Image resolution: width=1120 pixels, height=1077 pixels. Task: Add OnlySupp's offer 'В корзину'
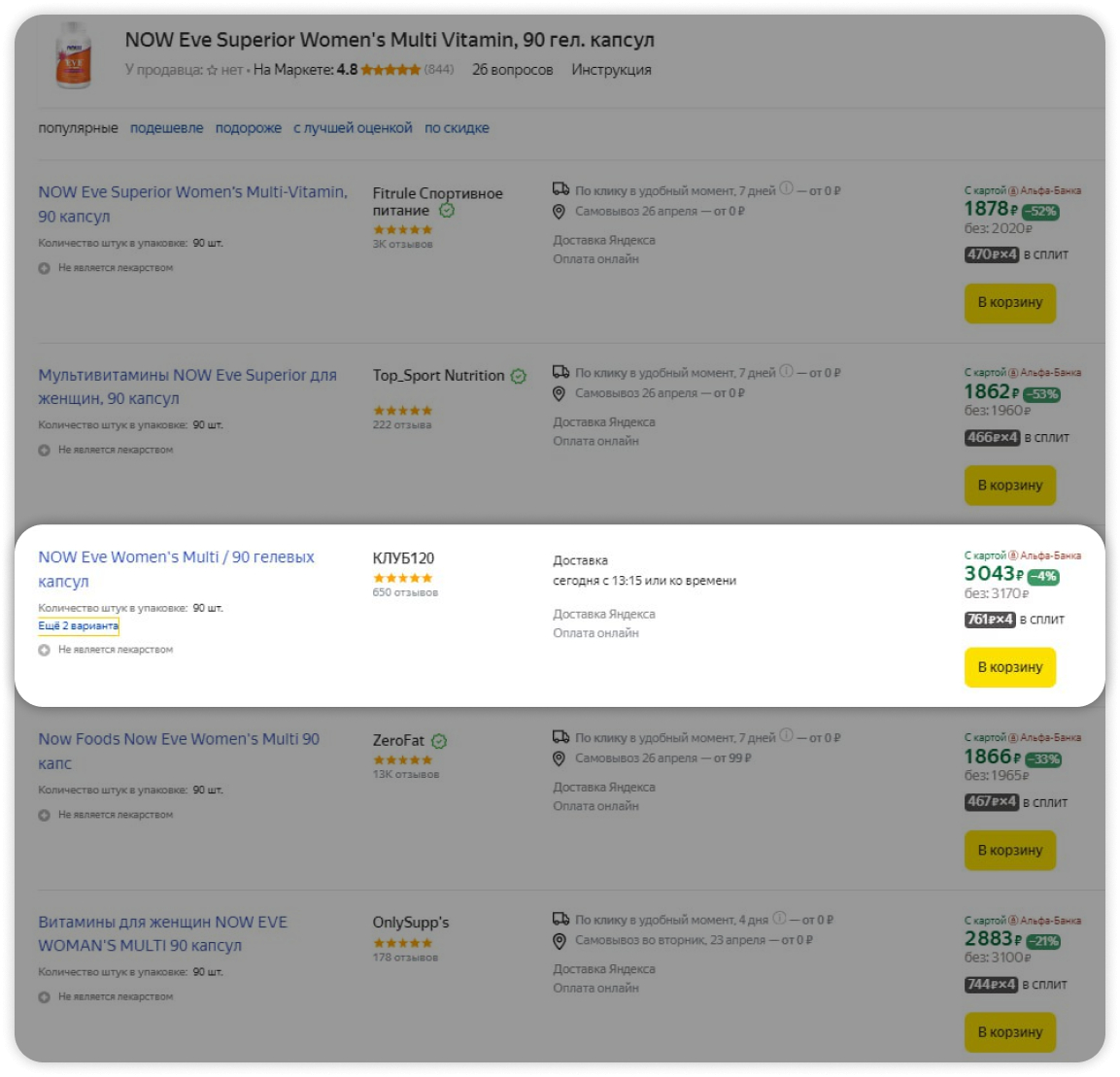pos(1009,1031)
